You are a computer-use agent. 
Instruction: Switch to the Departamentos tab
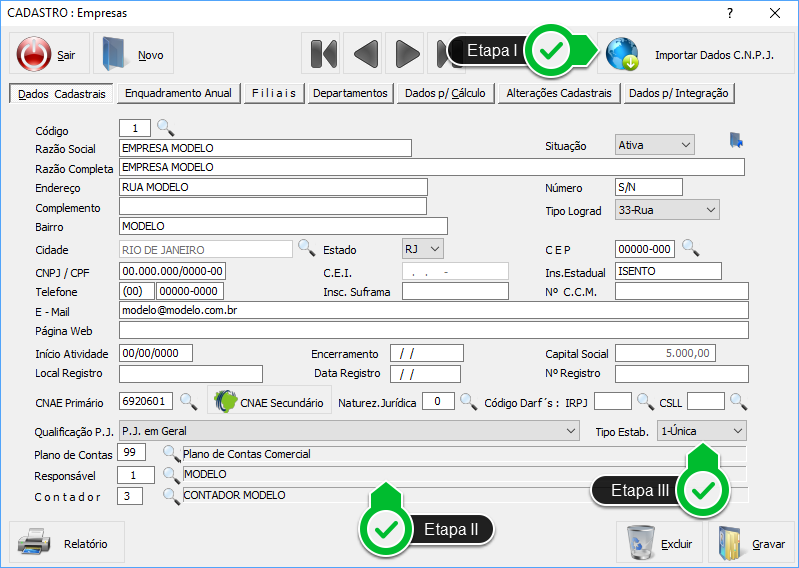point(351,93)
